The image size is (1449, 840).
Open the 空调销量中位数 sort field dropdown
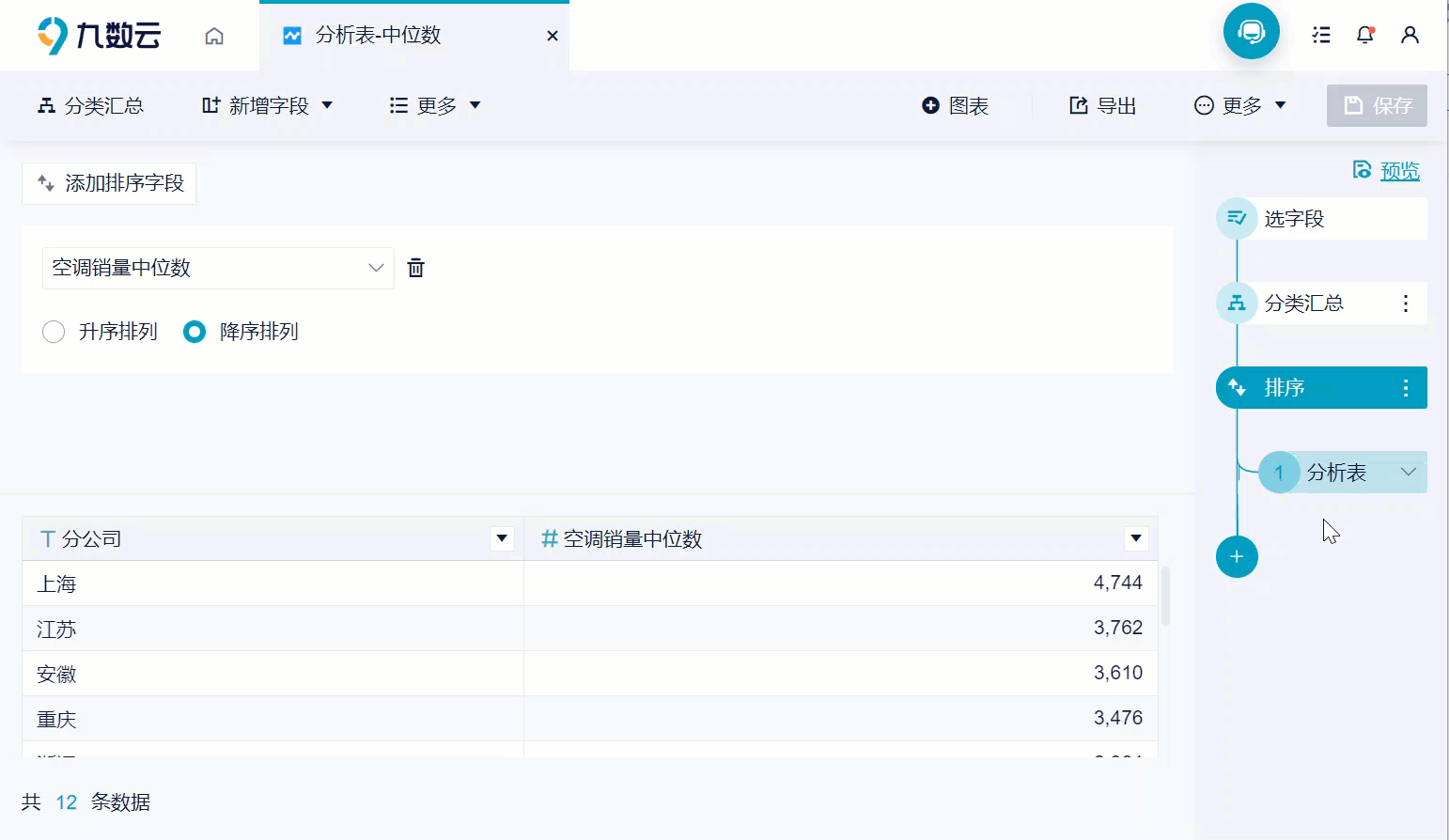[218, 269]
